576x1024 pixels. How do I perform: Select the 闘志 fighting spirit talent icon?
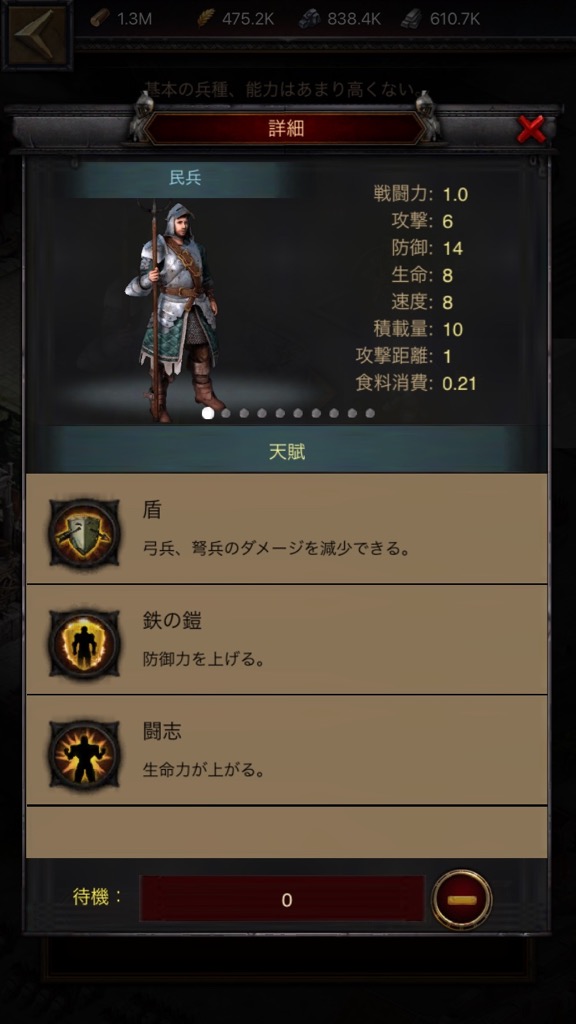(84, 755)
